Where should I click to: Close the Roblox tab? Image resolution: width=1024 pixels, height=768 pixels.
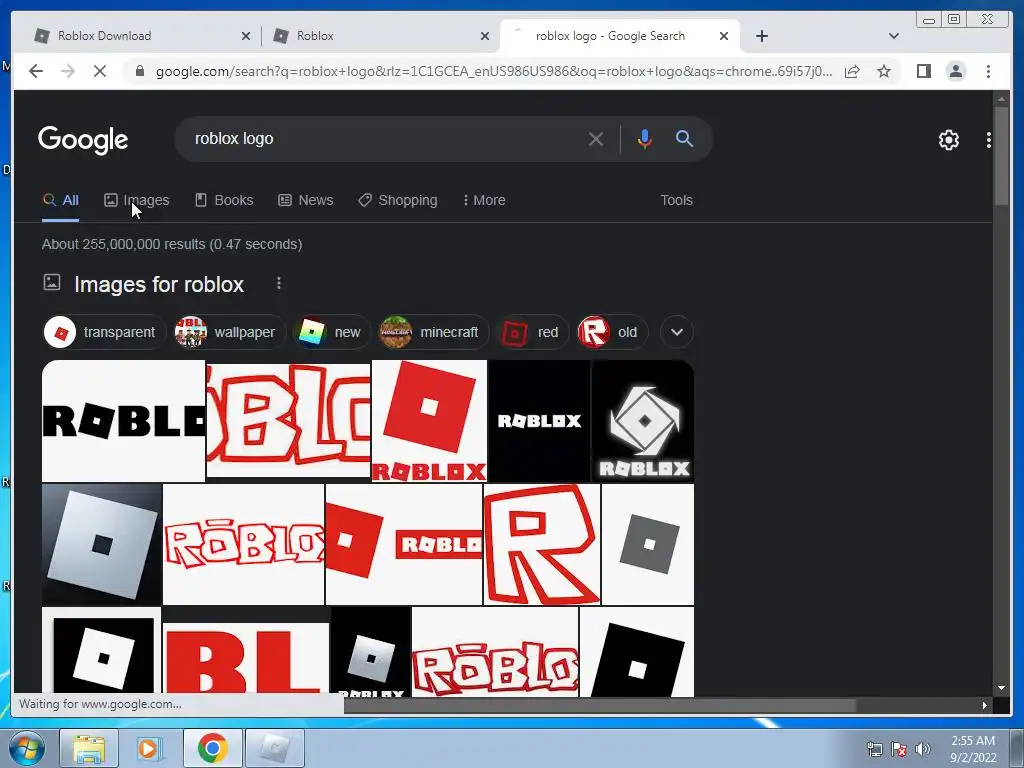485,36
